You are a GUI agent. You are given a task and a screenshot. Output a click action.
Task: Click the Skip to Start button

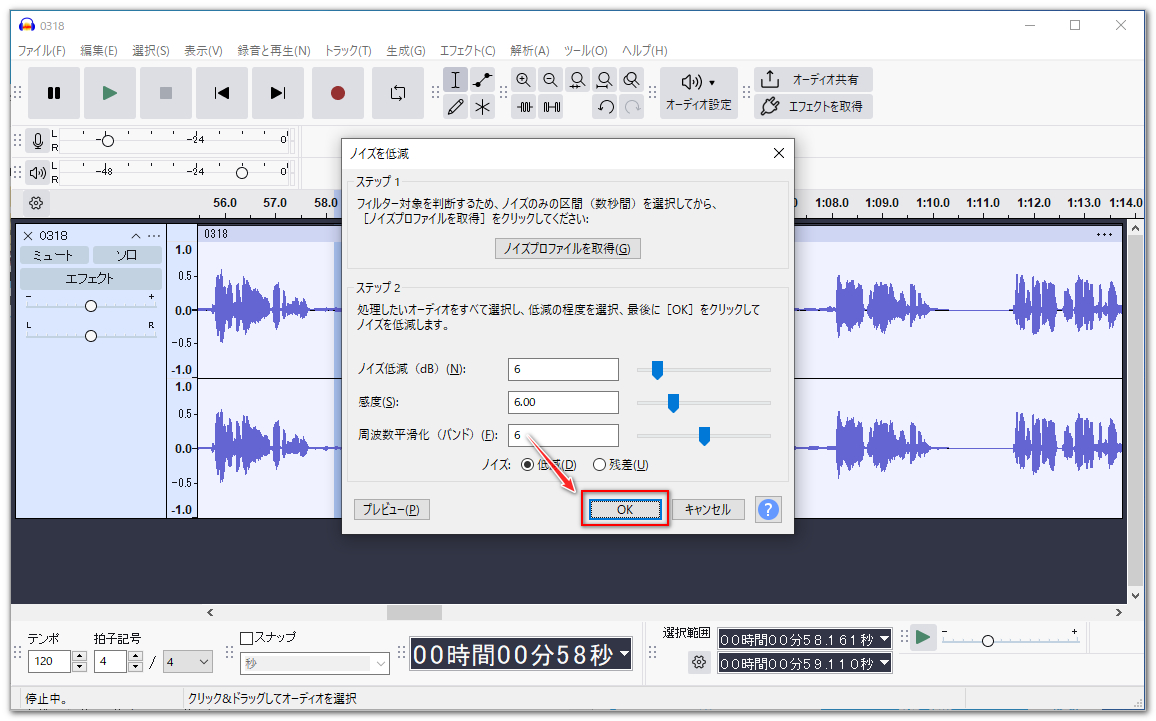tap(222, 93)
